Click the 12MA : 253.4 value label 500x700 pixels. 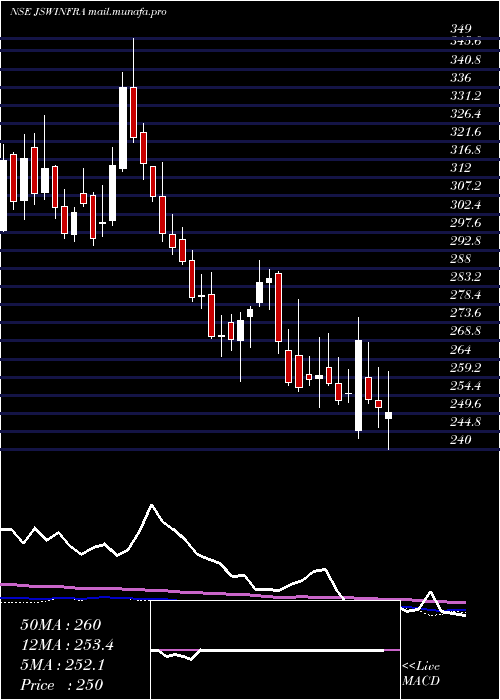click(x=67, y=645)
